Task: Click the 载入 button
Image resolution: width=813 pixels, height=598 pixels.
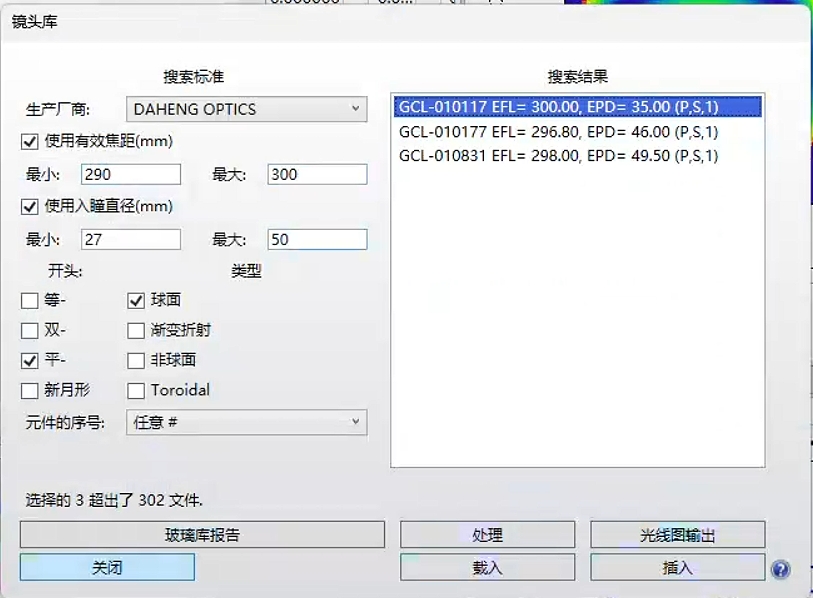Action: coord(487,567)
